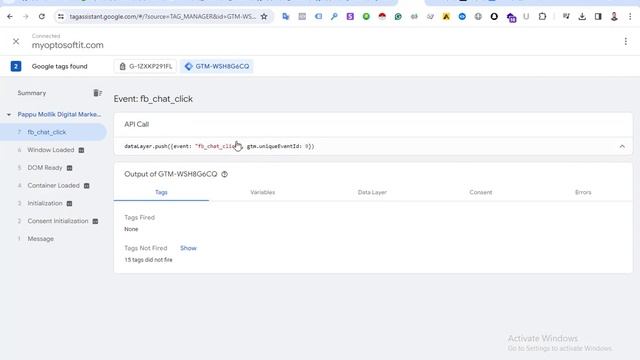Click the browser forward arrow

click(26, 17)
